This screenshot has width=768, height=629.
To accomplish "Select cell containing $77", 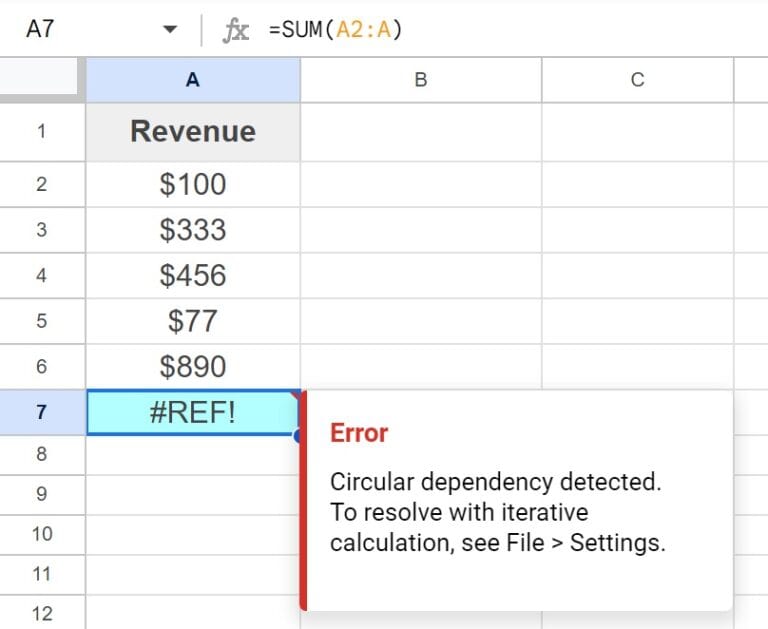I will tap(193, 321).
